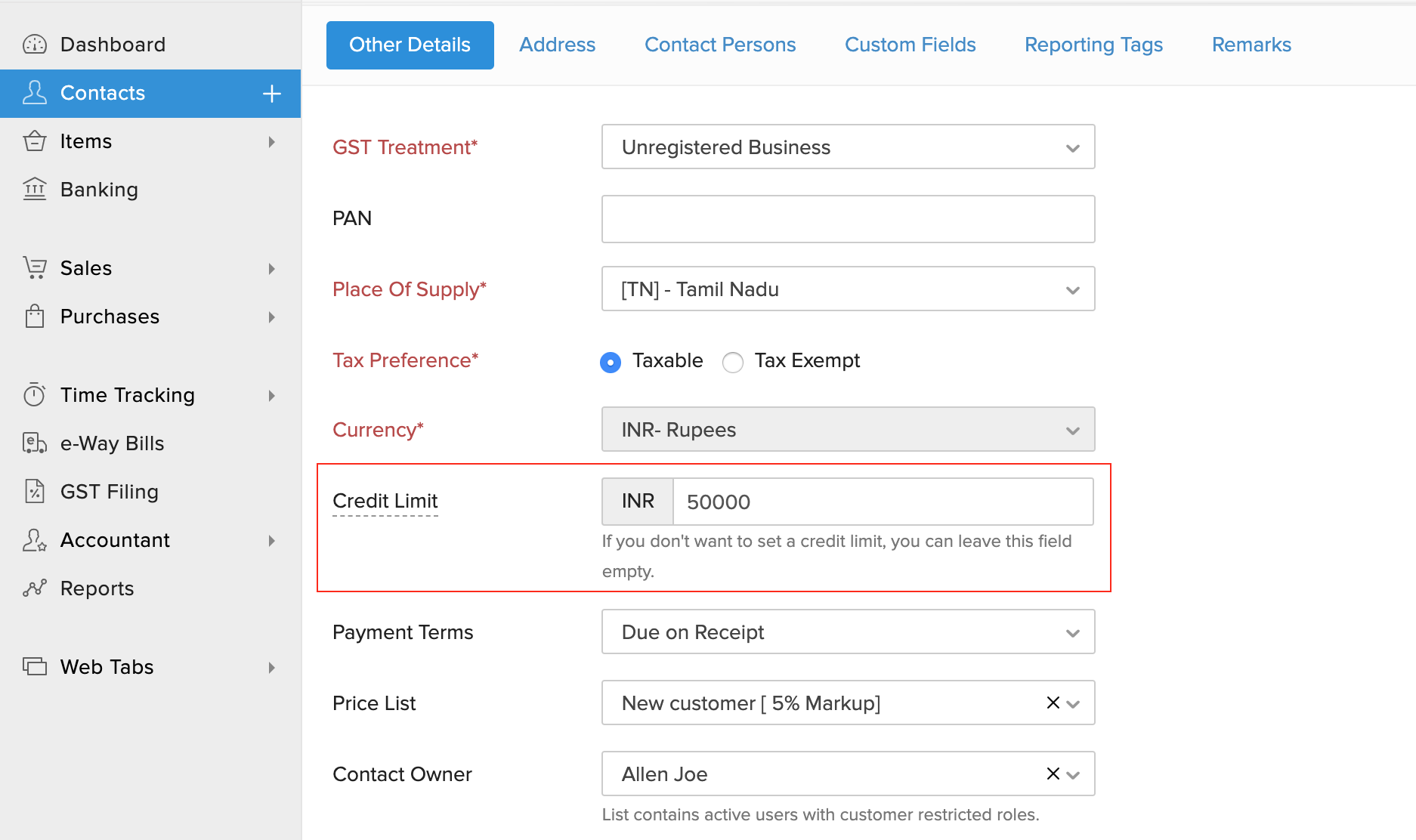Open GST Filing section
This screenshot has width=1416, height=840.
109,491
